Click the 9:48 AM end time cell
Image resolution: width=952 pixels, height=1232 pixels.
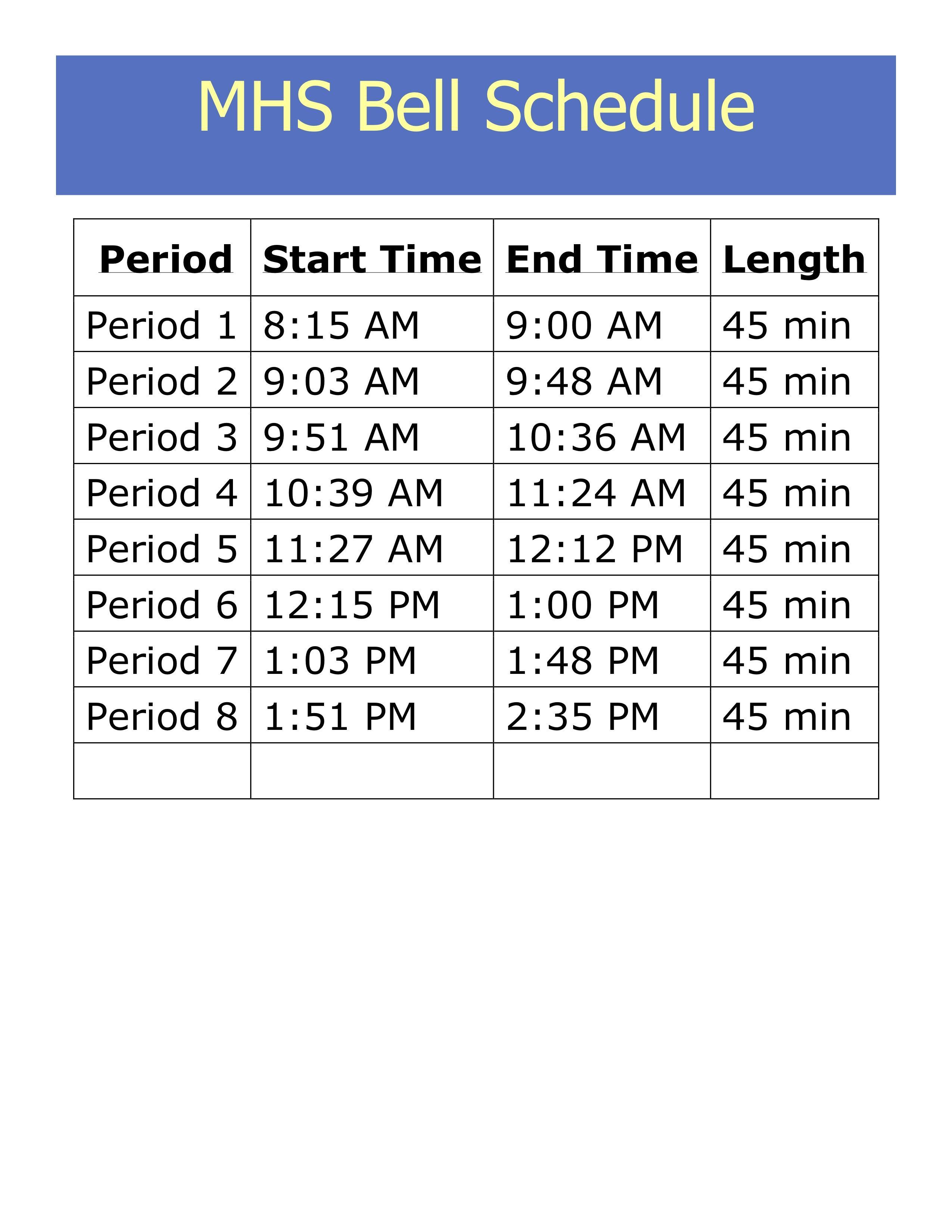click(584, 381)
